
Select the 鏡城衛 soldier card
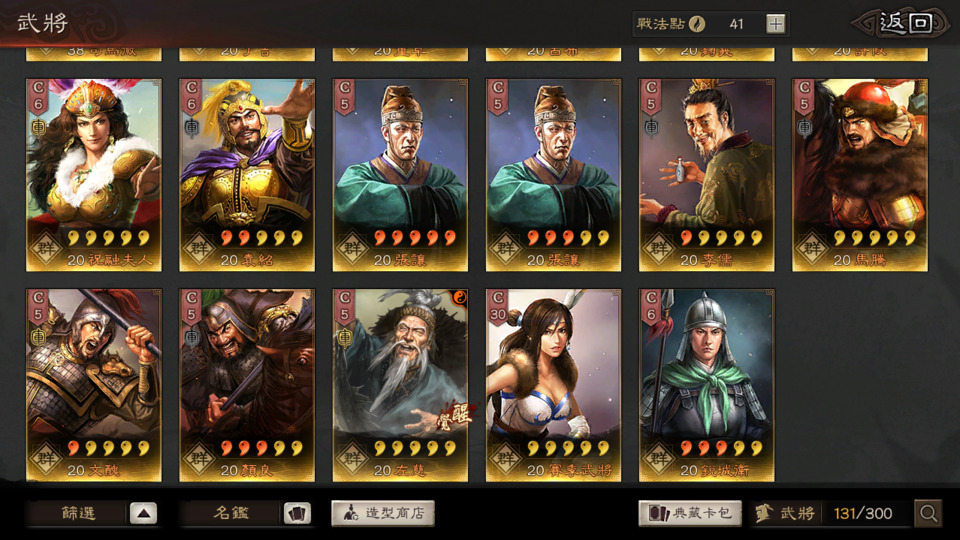[x=707, y=385]
